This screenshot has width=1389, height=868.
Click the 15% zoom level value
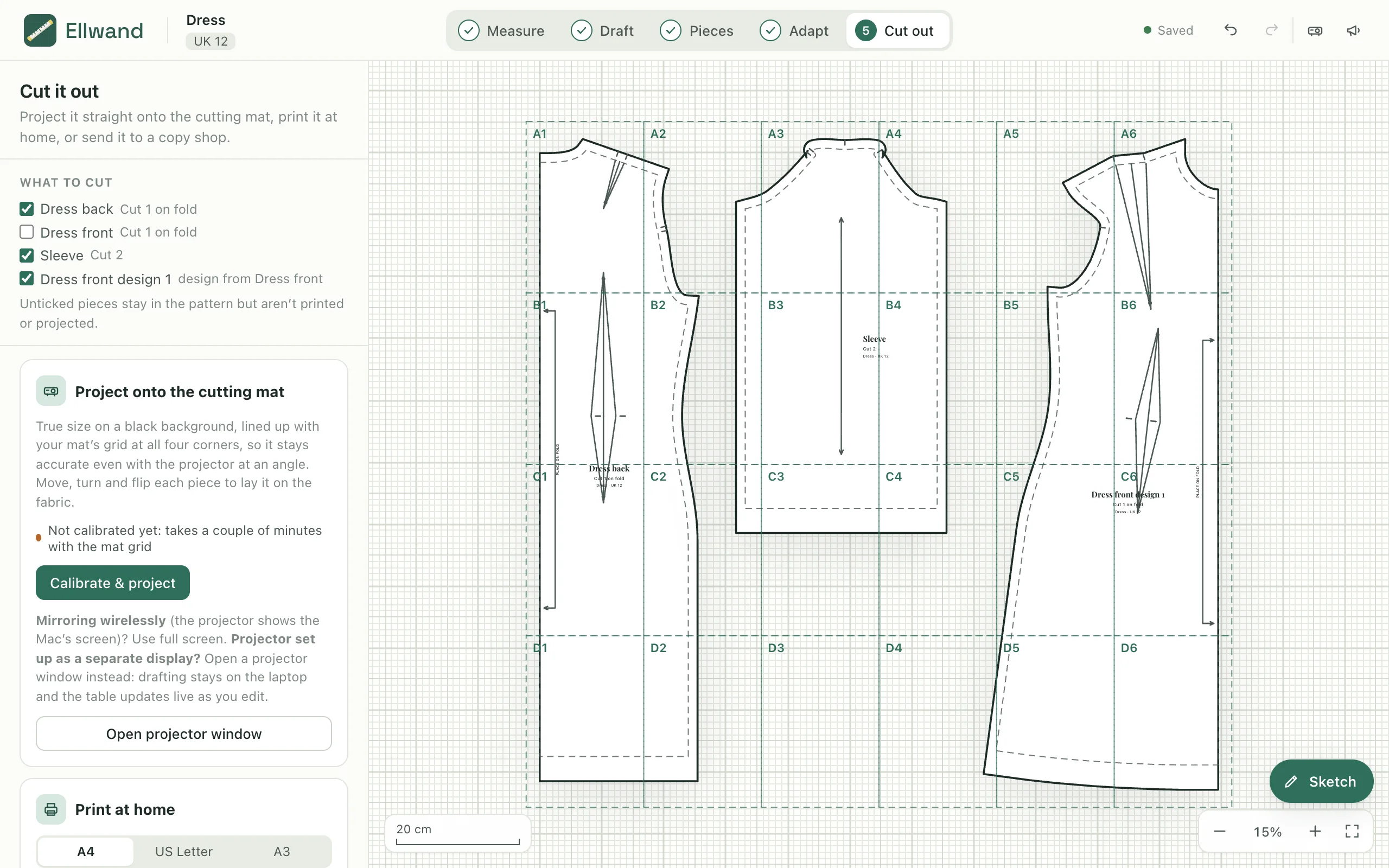pyautogui.click(x=1267, y=832)
